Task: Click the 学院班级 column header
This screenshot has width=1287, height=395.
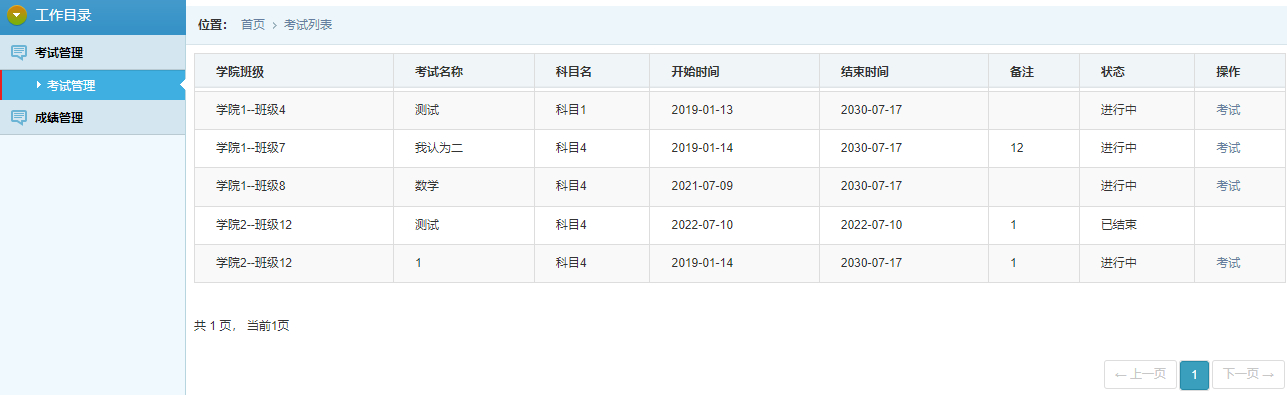Action: coord(240,72)
